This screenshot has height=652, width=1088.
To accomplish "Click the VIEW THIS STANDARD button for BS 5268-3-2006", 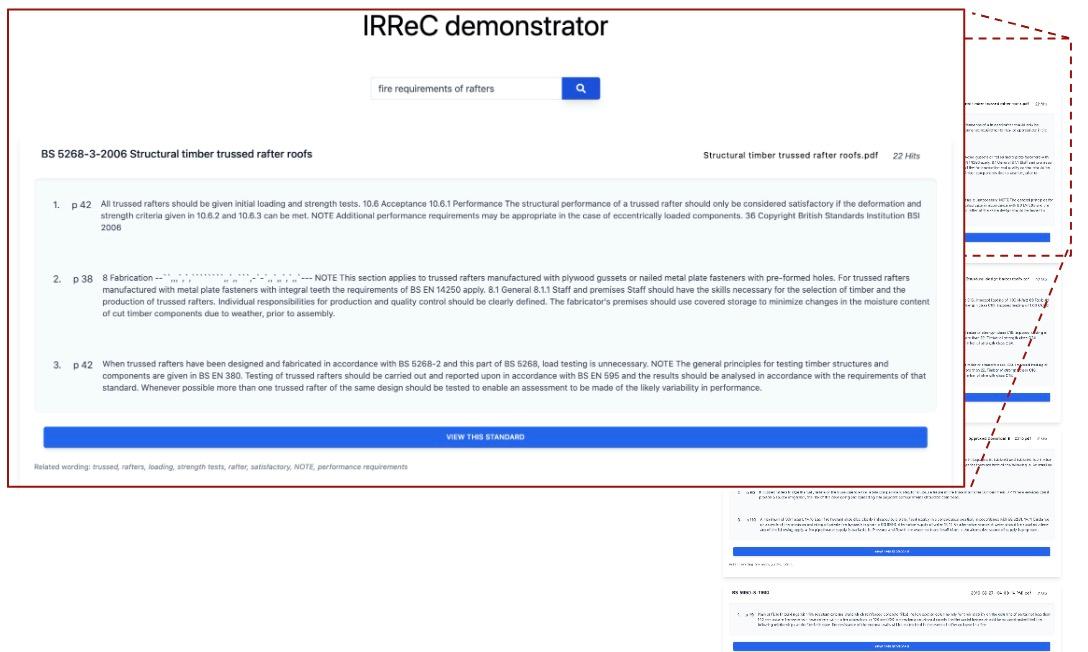I will pos(485,437).
